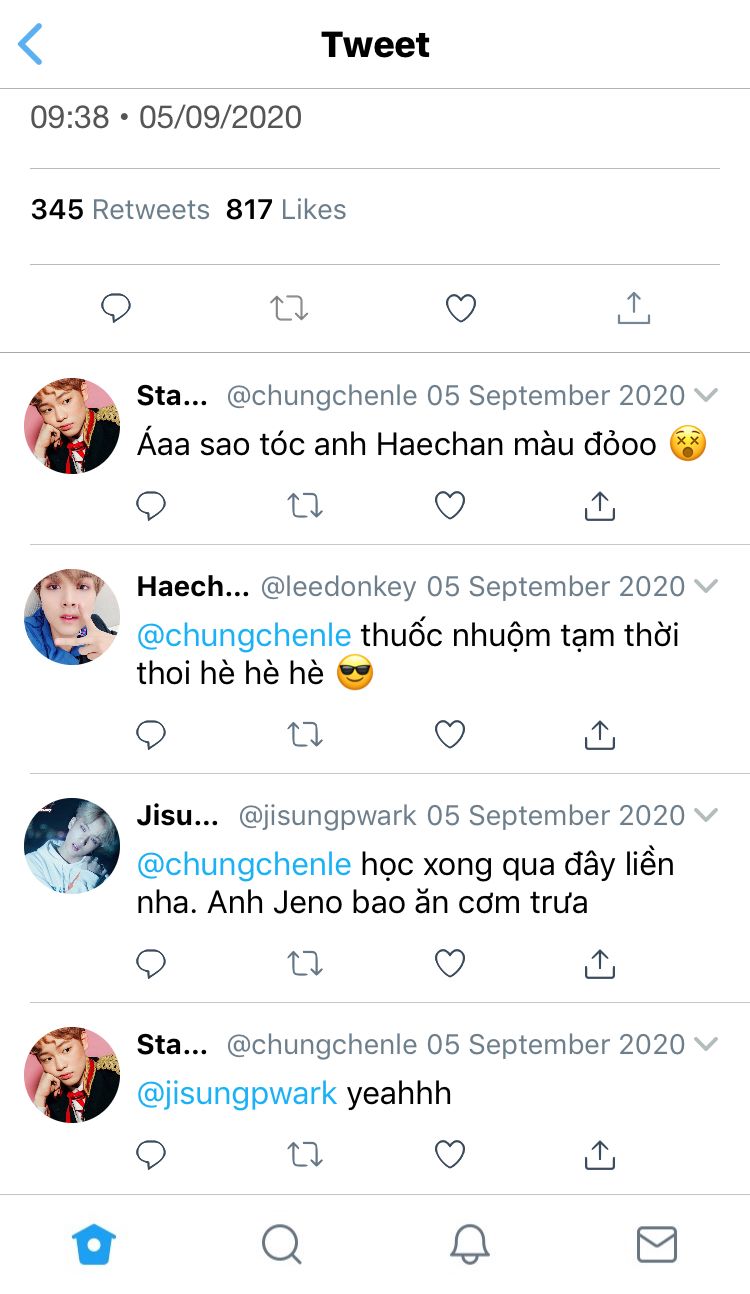Reply to the main tweet
Viewport: 750px width, 1294px height.
coord(116,308)
